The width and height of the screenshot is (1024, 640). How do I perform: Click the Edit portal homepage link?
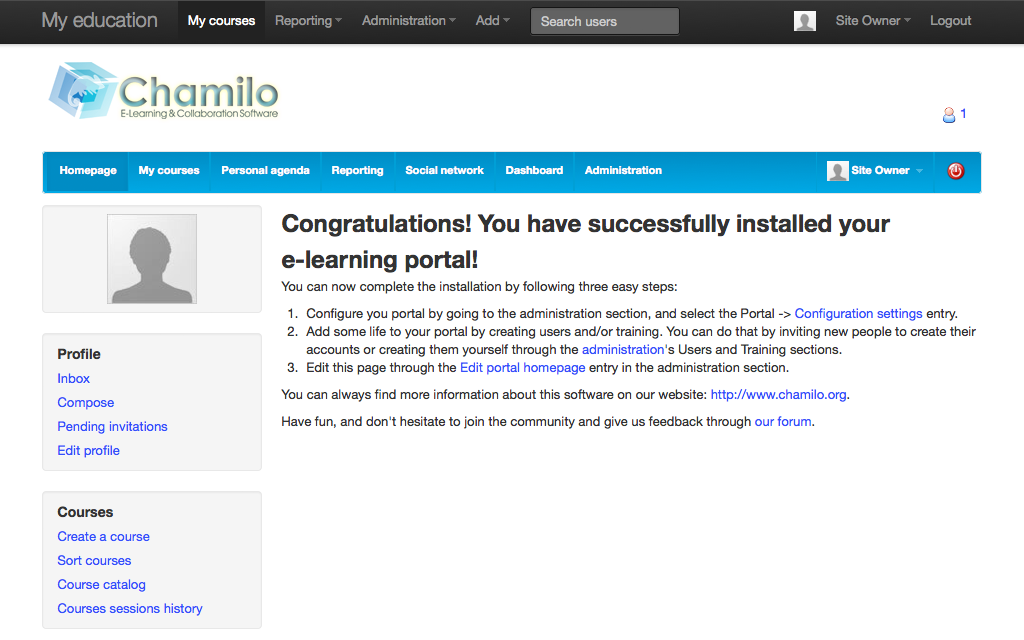(522, 367)
